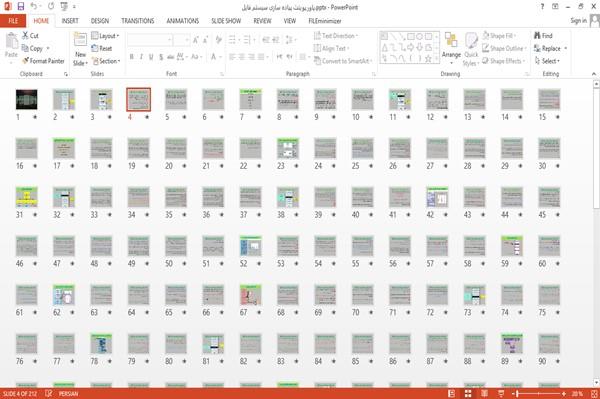Increase font size with large A

(x=196, y=40)
